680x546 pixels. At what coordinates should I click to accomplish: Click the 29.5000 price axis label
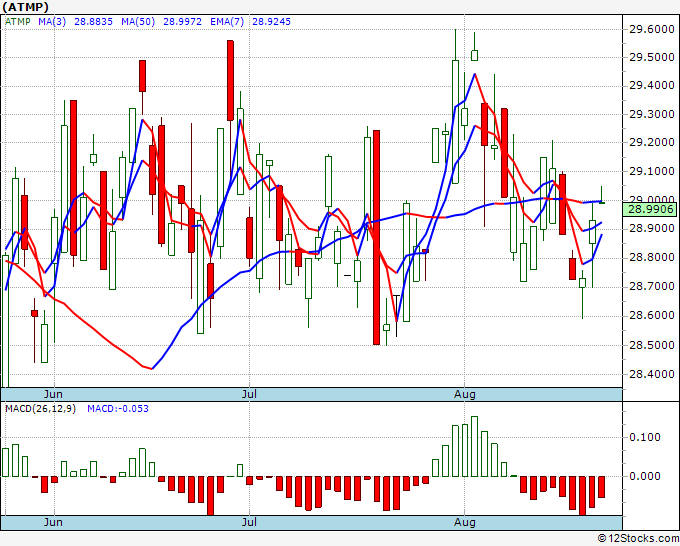click(x=651, y=57)
